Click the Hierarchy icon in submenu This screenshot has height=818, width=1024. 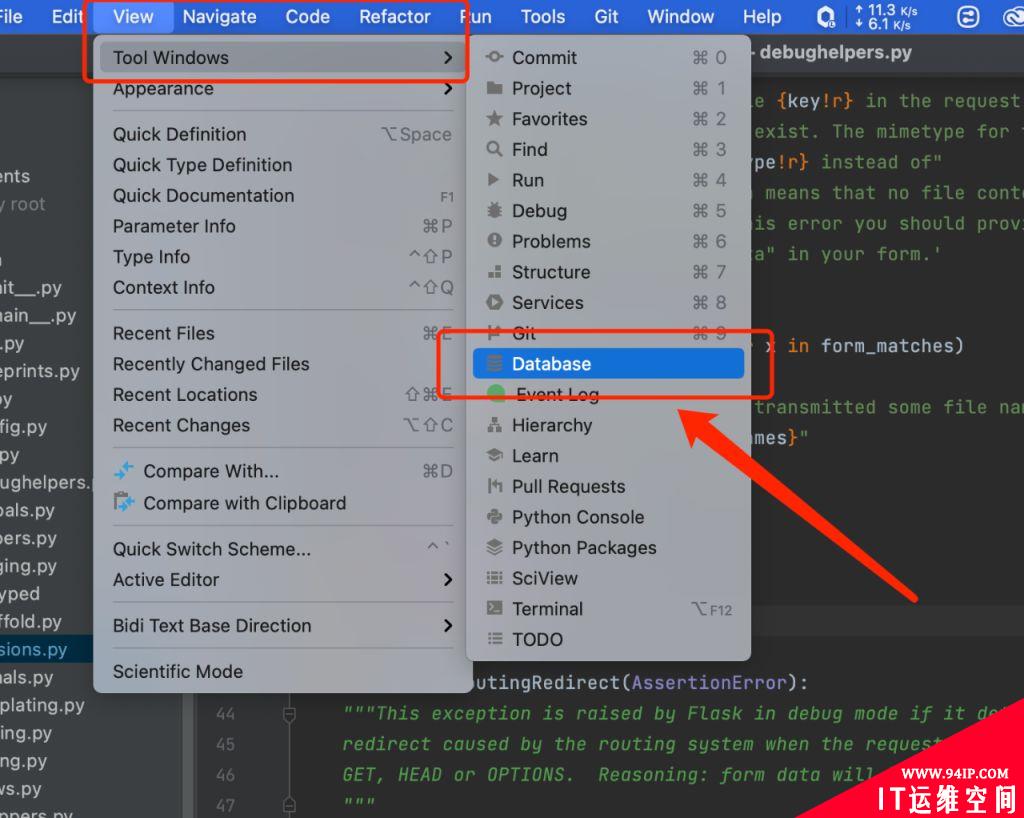494,425
